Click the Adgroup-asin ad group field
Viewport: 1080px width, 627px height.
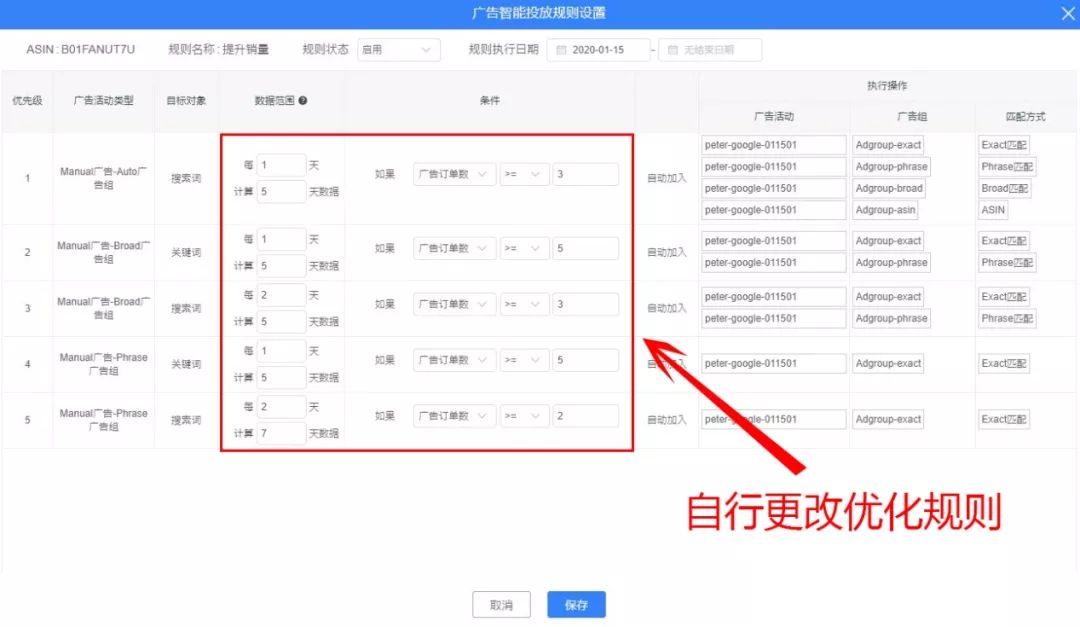(885, 210)
